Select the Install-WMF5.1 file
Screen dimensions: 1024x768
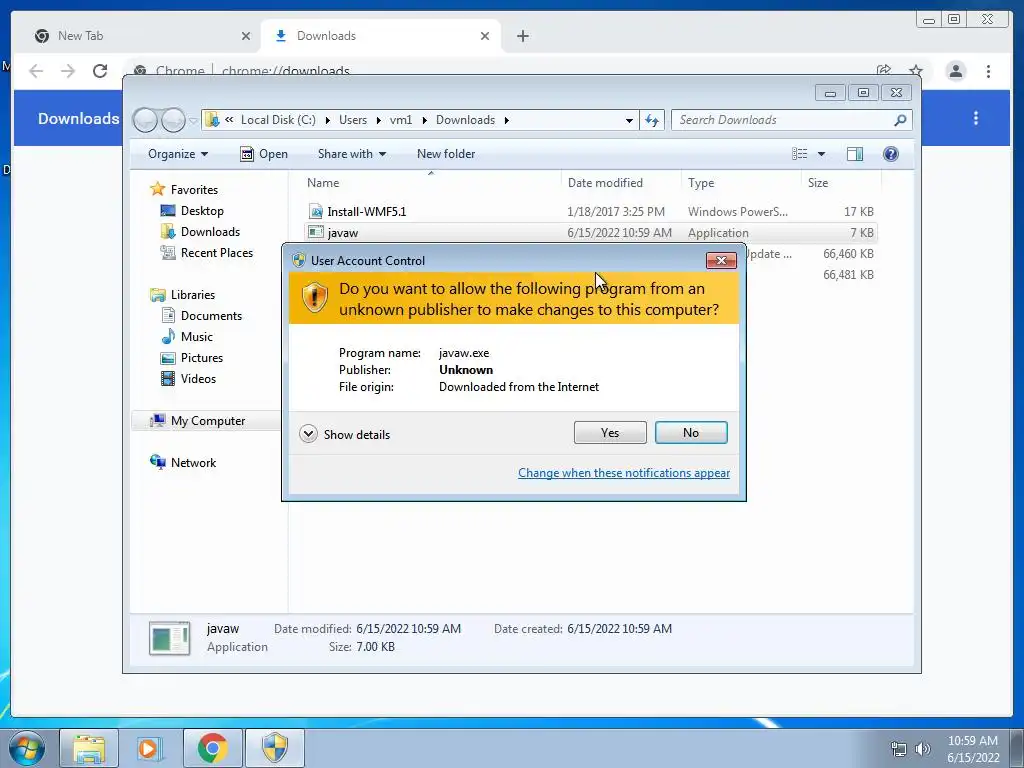(590, 212)
